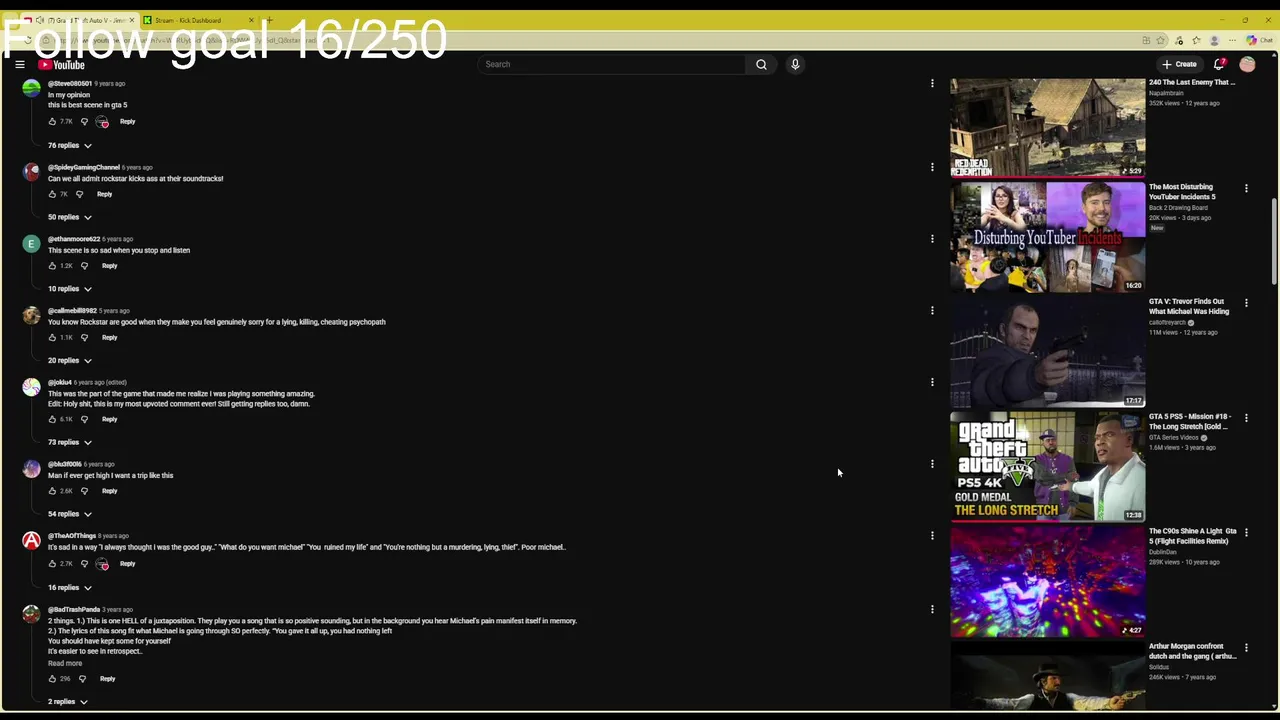Go to YouTube home via the logo
This screenshot has height=720, width=1280.
pos(61,65)
